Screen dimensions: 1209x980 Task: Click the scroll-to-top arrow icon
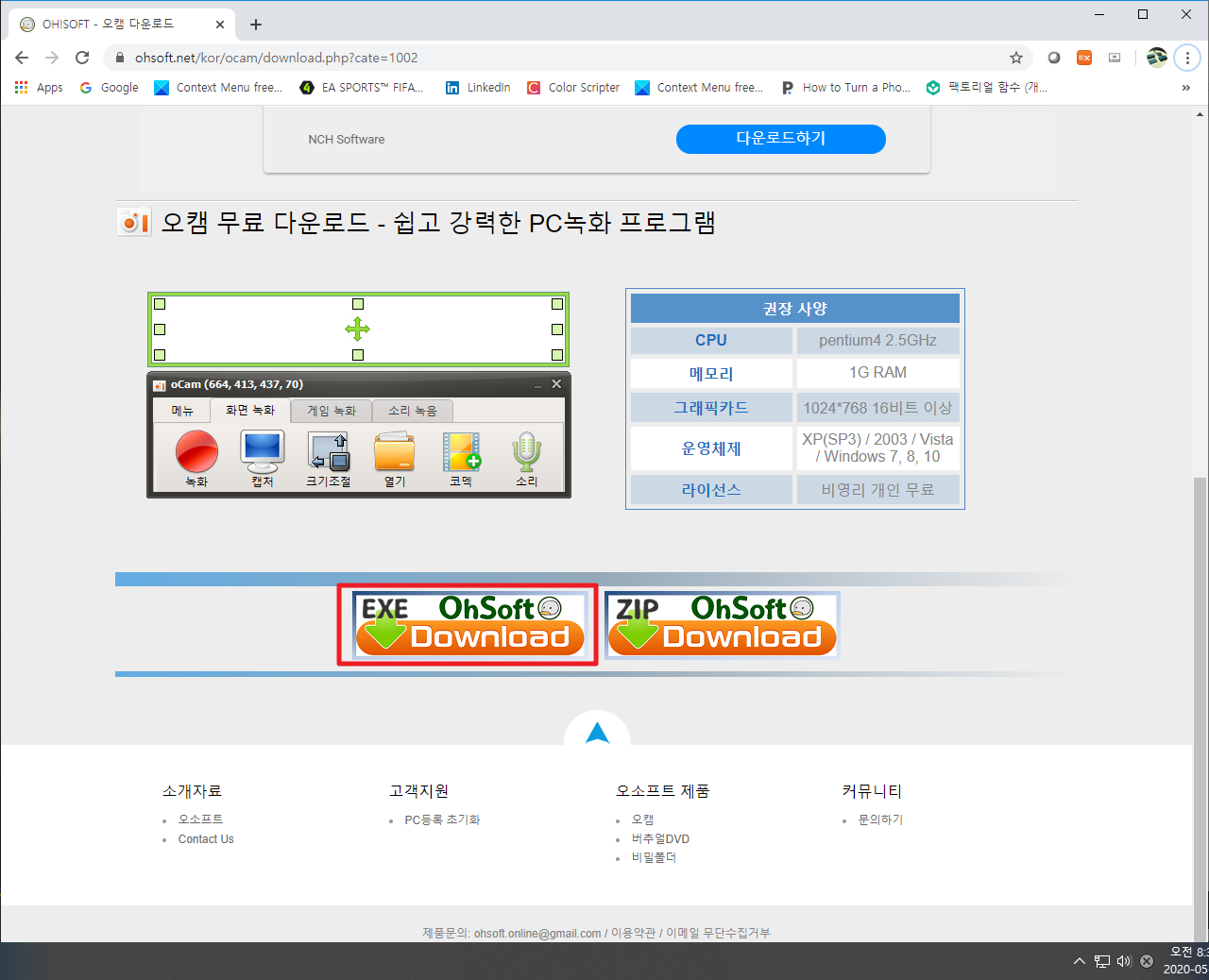597,734
